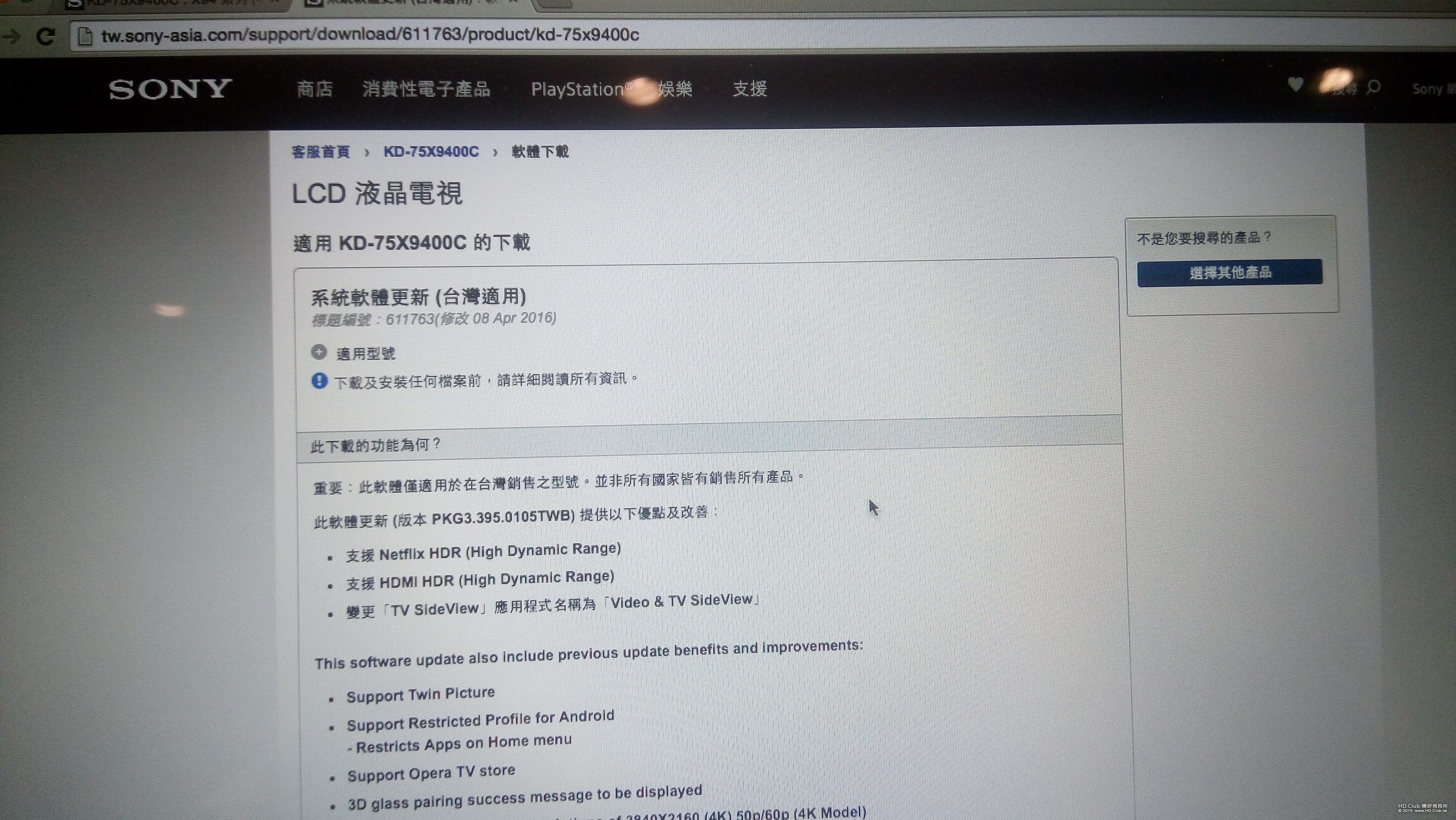Open the PlayStation menu item
Viewport: 1456px width, 820px height.
click(578, 89)
